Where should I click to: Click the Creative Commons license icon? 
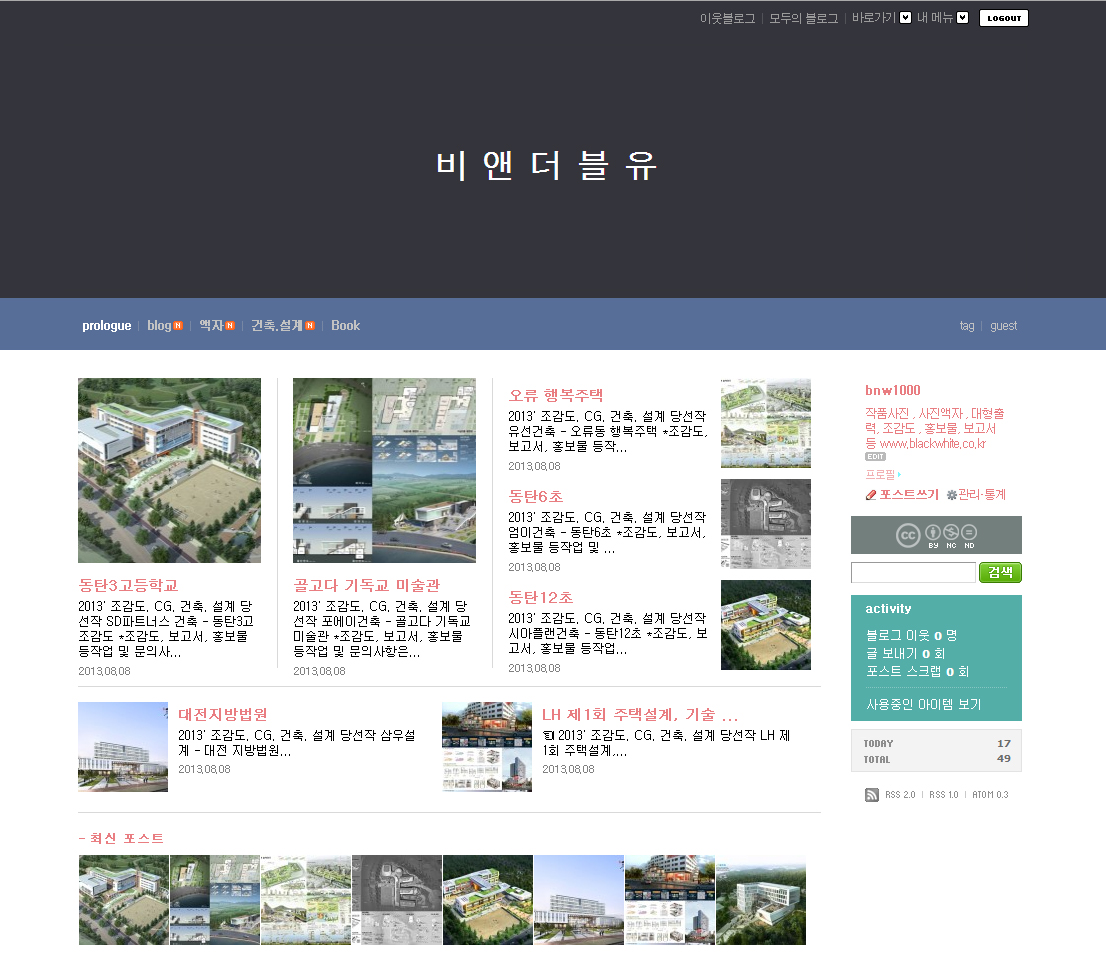tap(907, 535)
